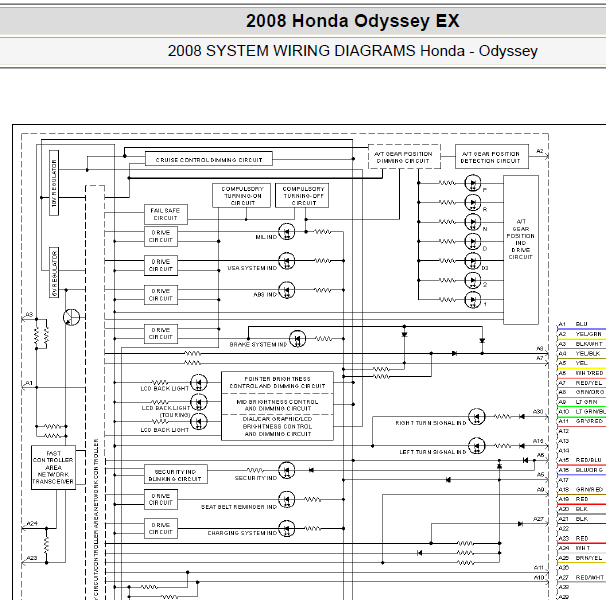Click MID BRIGHTNESS CONTROL AND DIMMING CIRCUIT
The width and height of the screenshot is (606, 600).
pos(277,405)
